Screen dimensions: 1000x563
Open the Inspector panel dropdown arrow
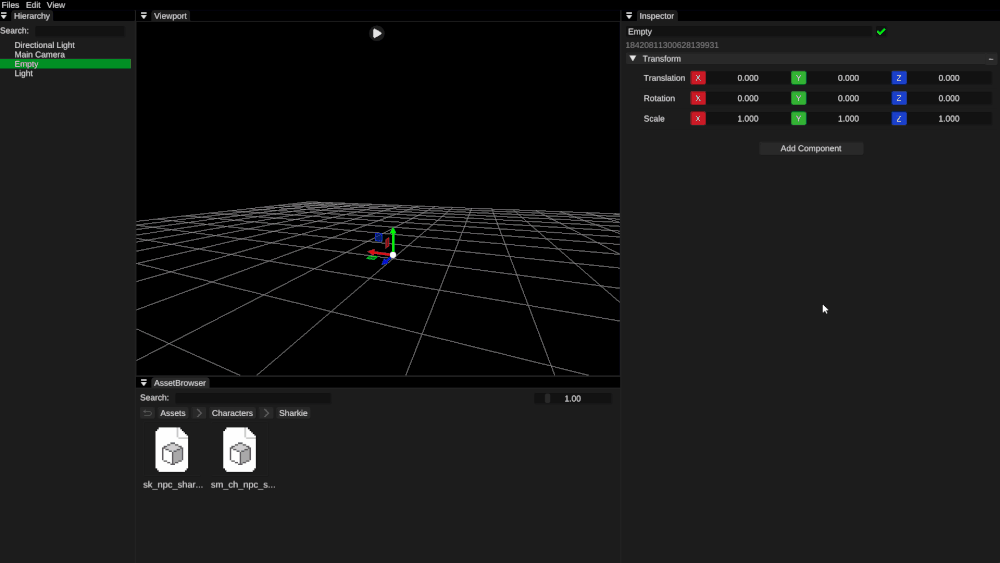point(629,16)
